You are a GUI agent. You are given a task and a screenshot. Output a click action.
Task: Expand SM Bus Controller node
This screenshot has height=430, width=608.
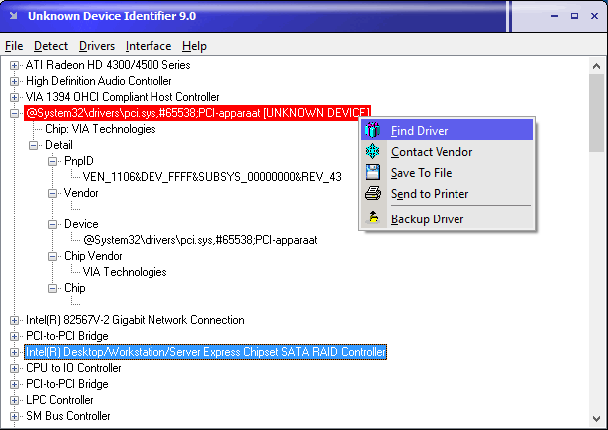(x=14, y=416)
